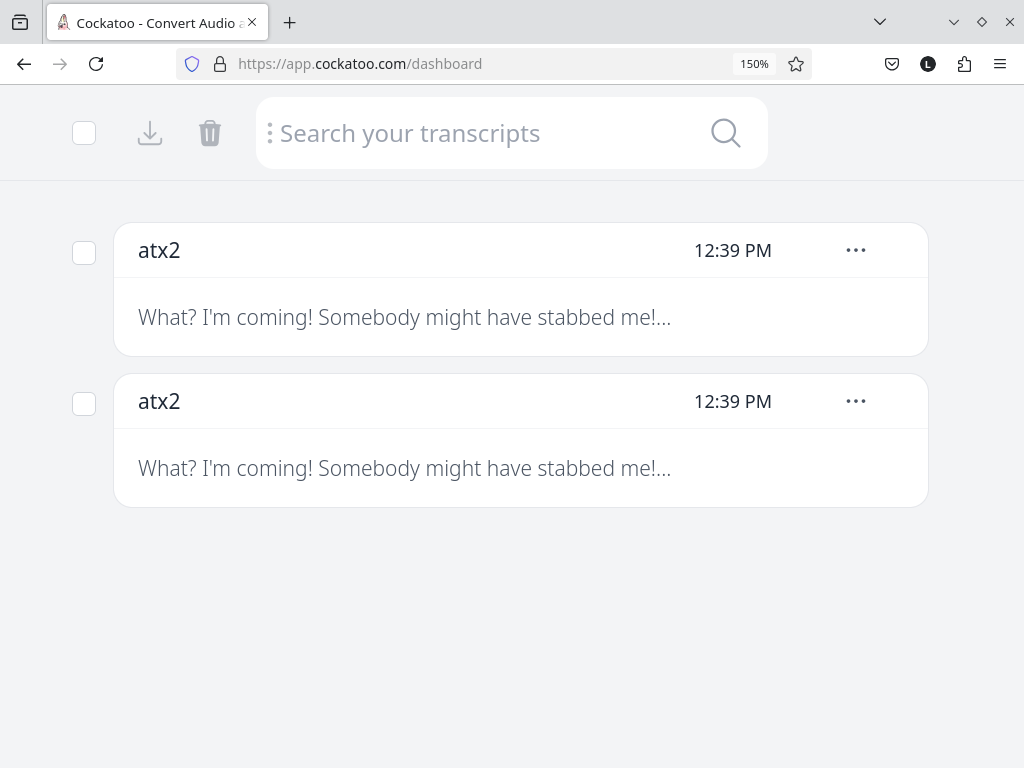The height and width of the screenshot is (768, 1024).
Task: Open the first atx2 transcript title
Action: tap(159, 250)
